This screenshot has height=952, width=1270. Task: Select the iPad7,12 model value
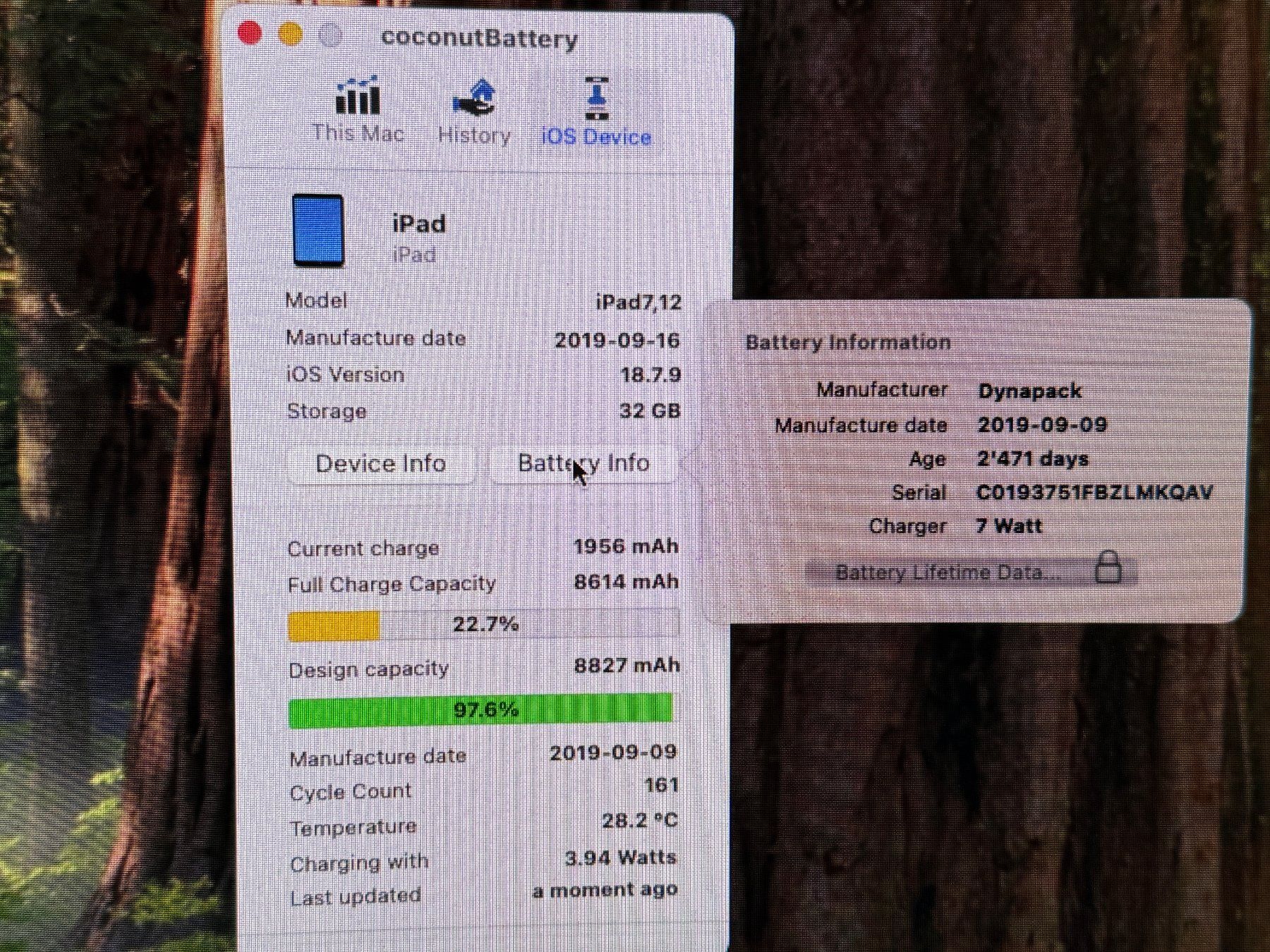coord(639,303)
